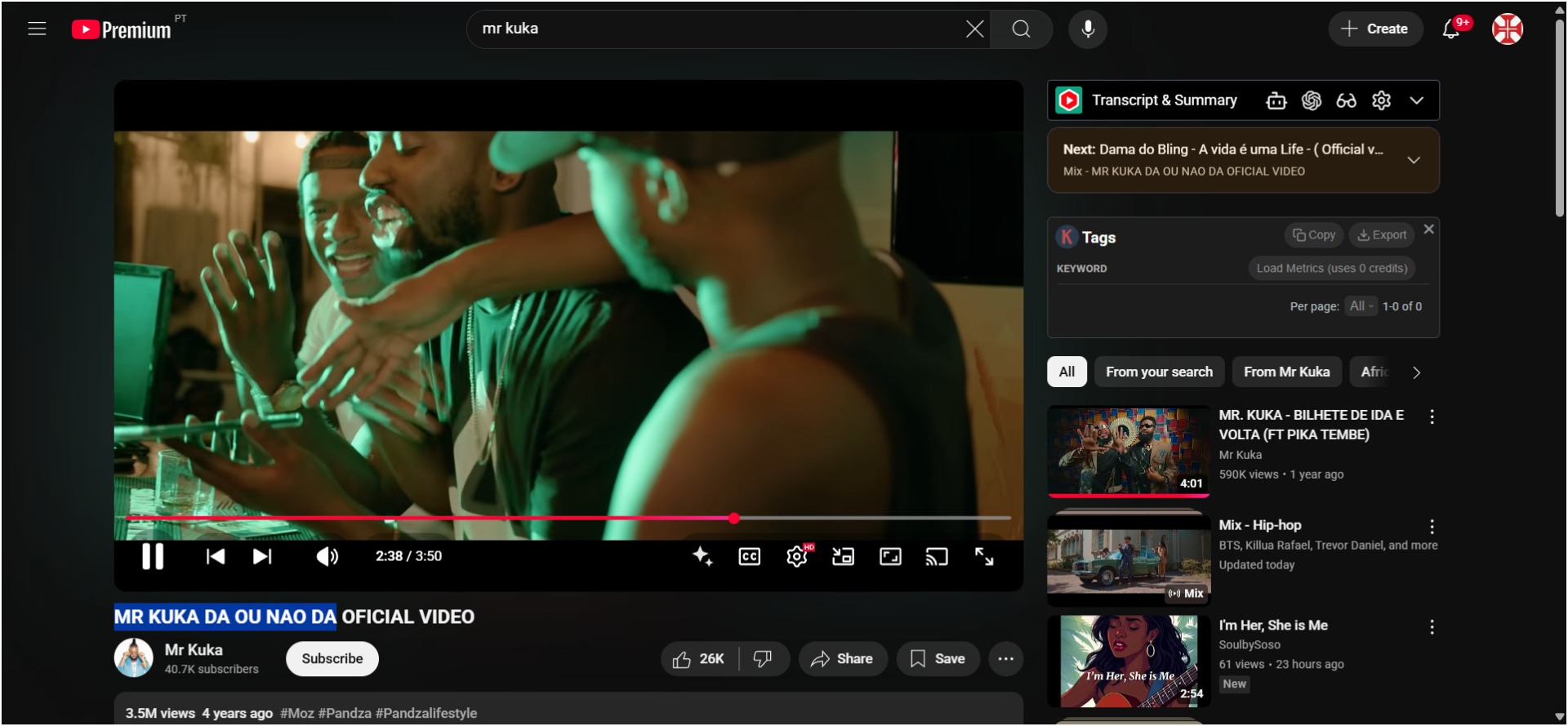Open Transcript & Summary settings gear
Screen dimensions: 1568x726
coord(1381,100)
